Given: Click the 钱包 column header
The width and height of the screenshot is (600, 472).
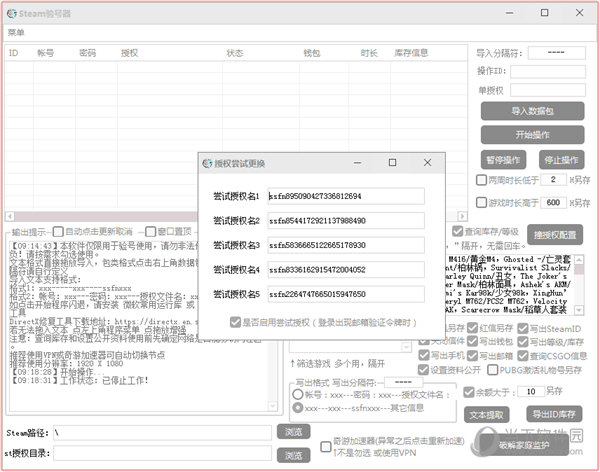Looking at the screenshot, I should click(312, 53).
